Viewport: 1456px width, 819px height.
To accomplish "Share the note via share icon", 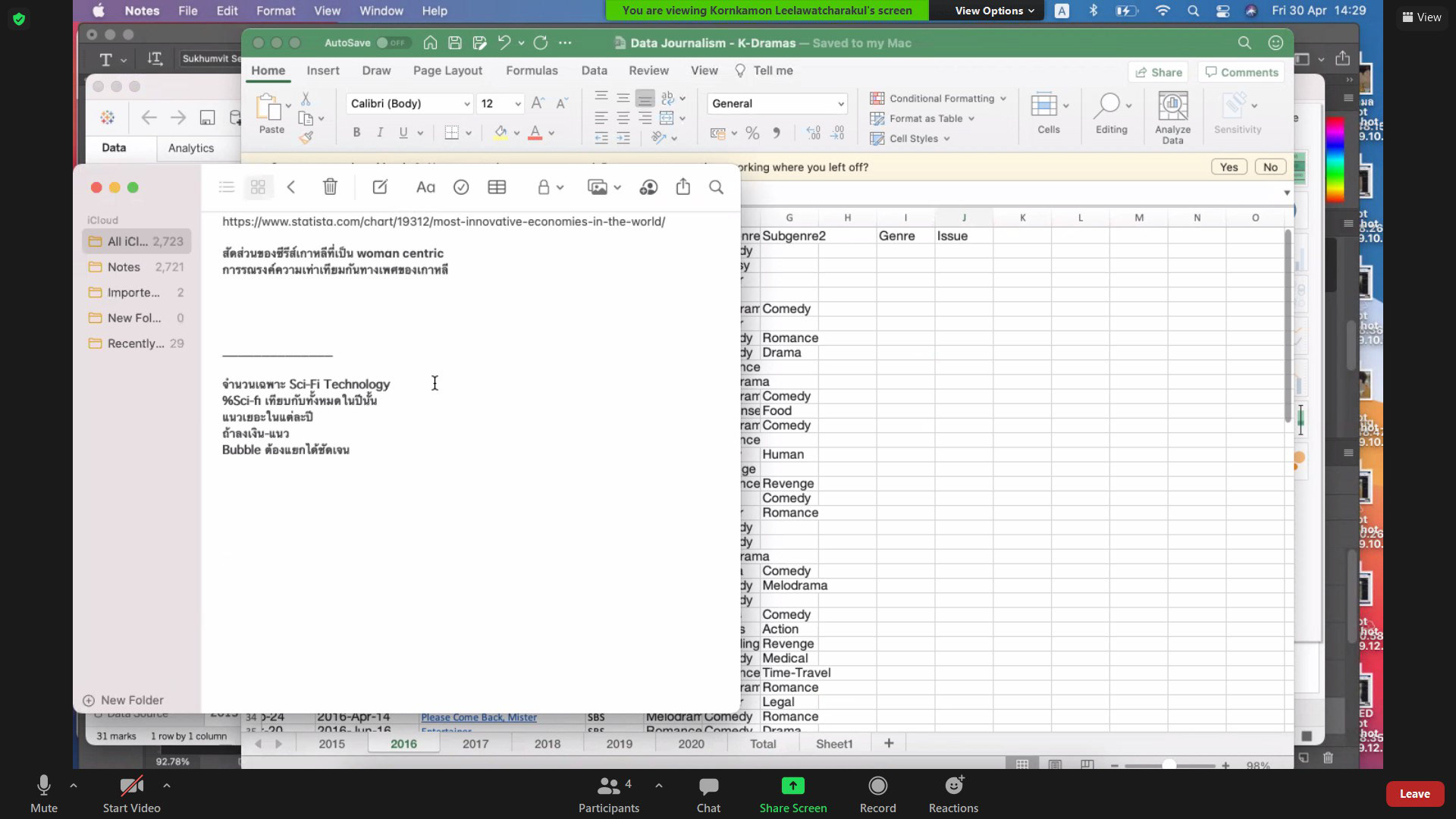I will [x=683, y=187].
